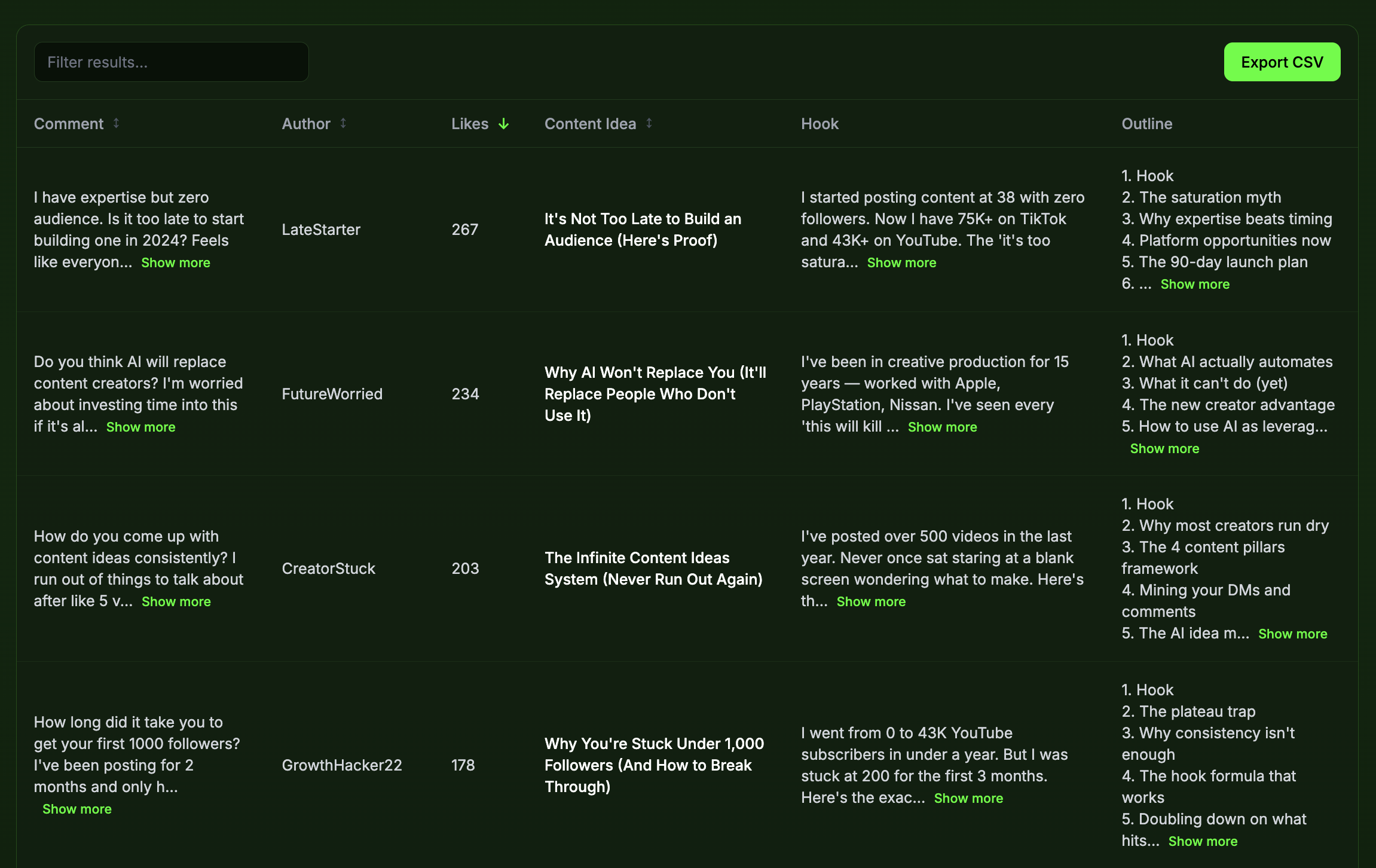Show more of LateStarter's outline
The height and width of the screenshot is (868, 1376).
coord(1195,285)
